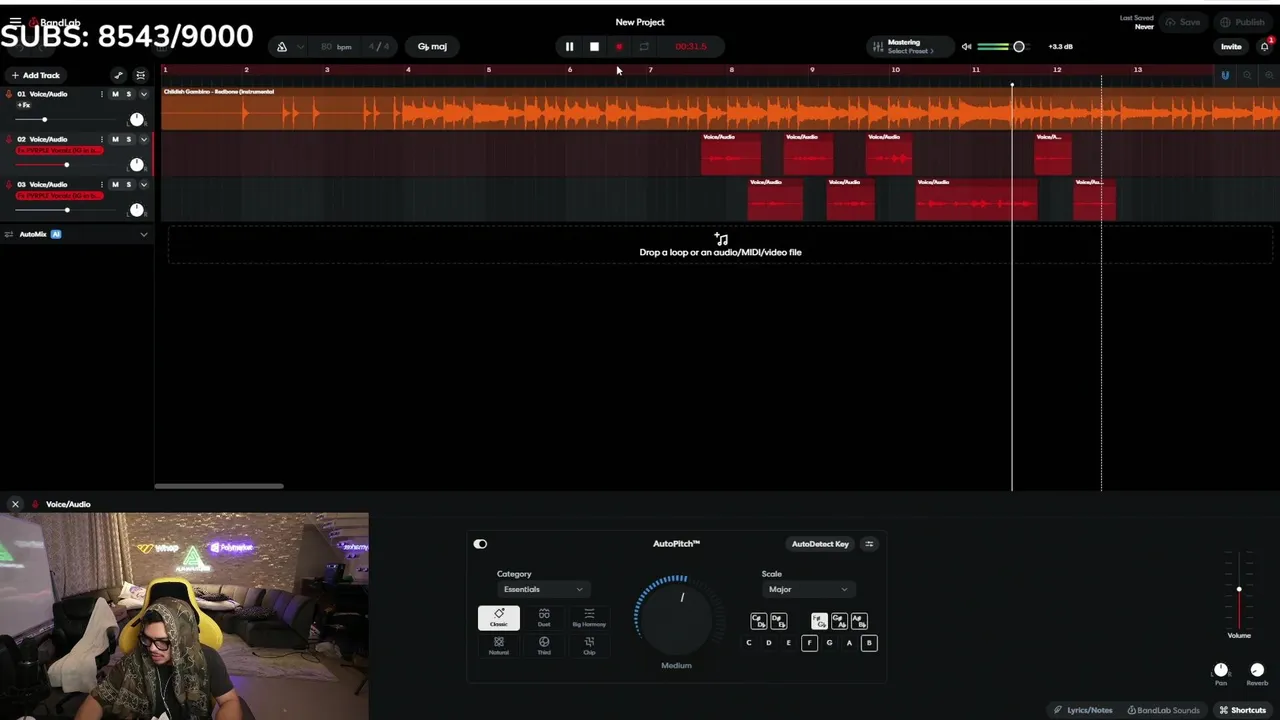This screenshot has width=1280, height=720.
Task: Open the Shortcuts panel
Action: pyautogui.click(x=1242, y=710)
